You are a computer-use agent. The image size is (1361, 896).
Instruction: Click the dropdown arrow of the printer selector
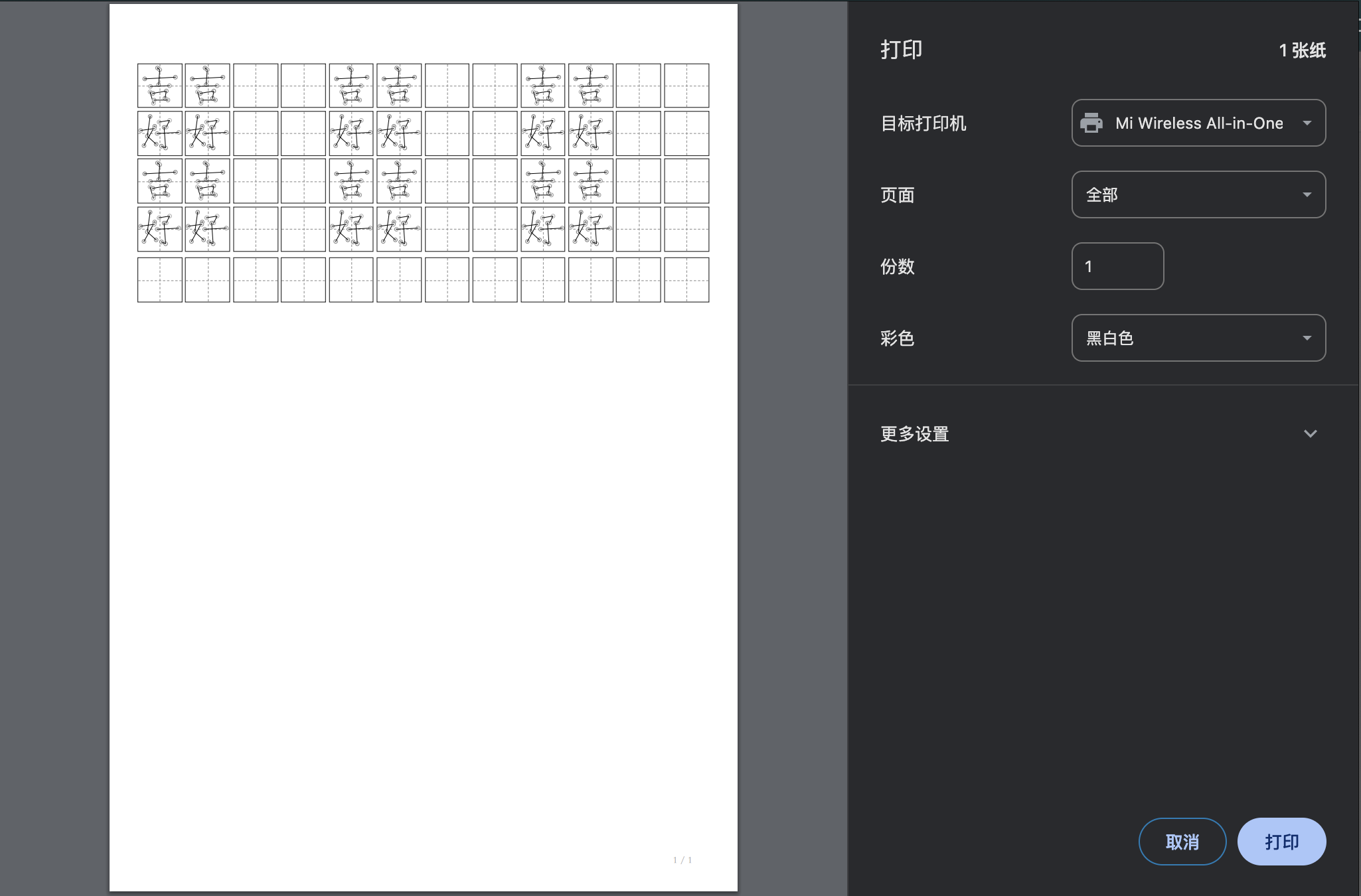[1307, 123]
